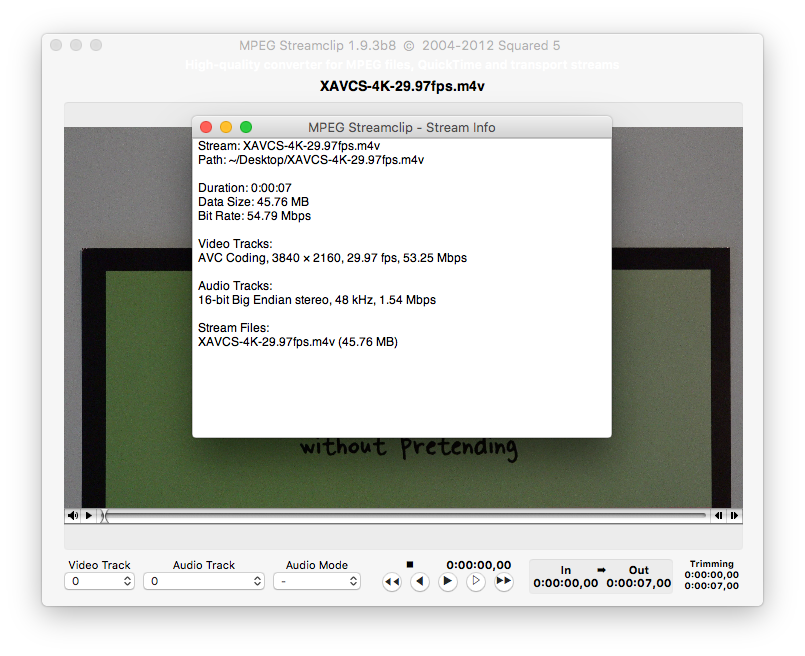The height and width of the screenshot is (656, 805).
Task: Click the playhead scrubber track
Action: 406,515
